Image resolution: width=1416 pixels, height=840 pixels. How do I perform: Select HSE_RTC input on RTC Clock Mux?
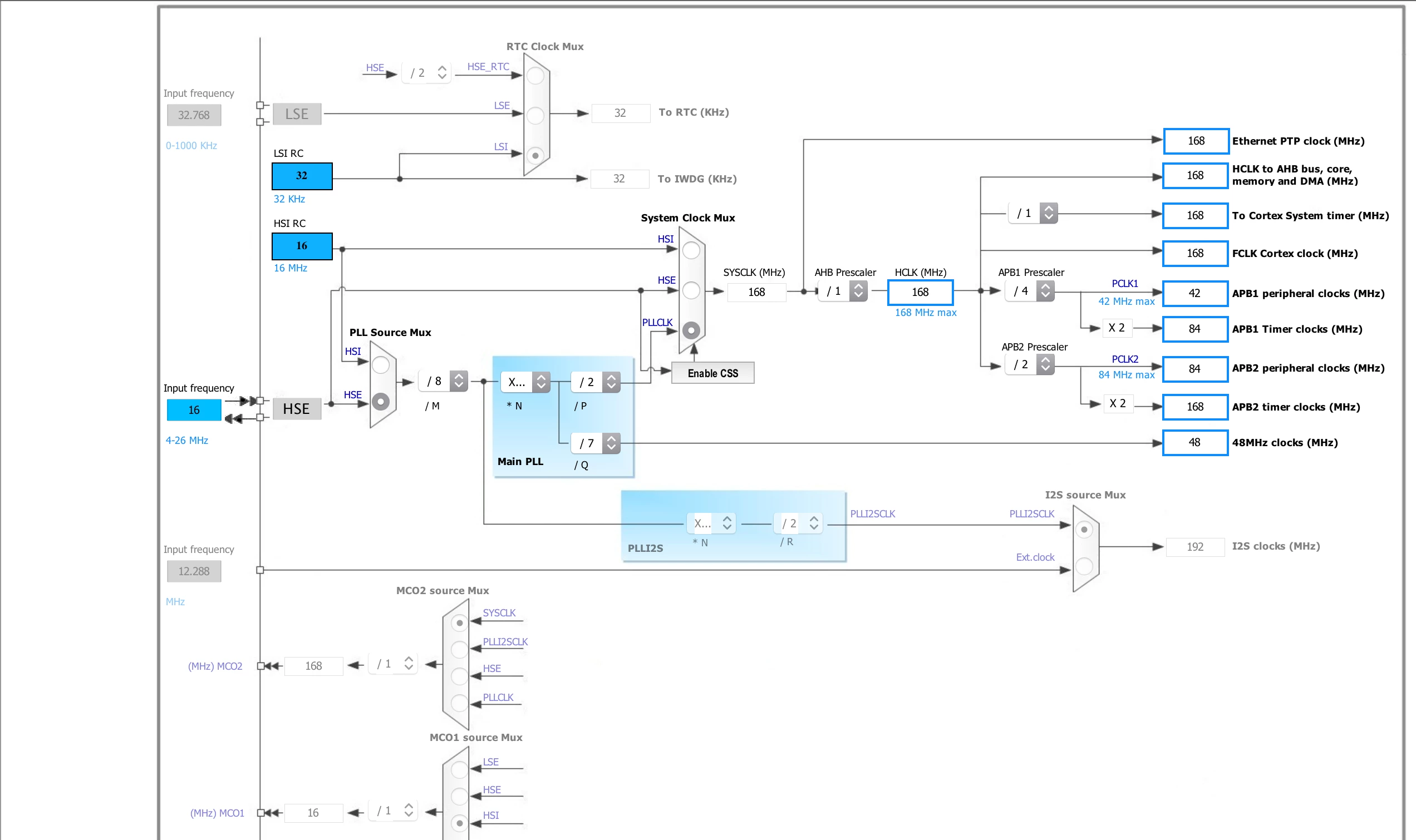(535, 75)
